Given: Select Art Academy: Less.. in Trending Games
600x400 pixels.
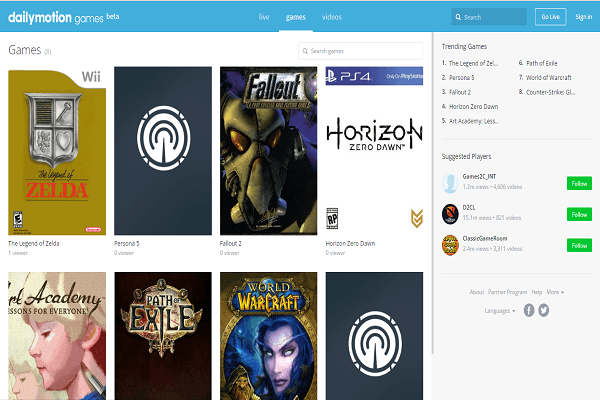Looking at the screenshot, I should pyautogui.click(x=473, y=121).
